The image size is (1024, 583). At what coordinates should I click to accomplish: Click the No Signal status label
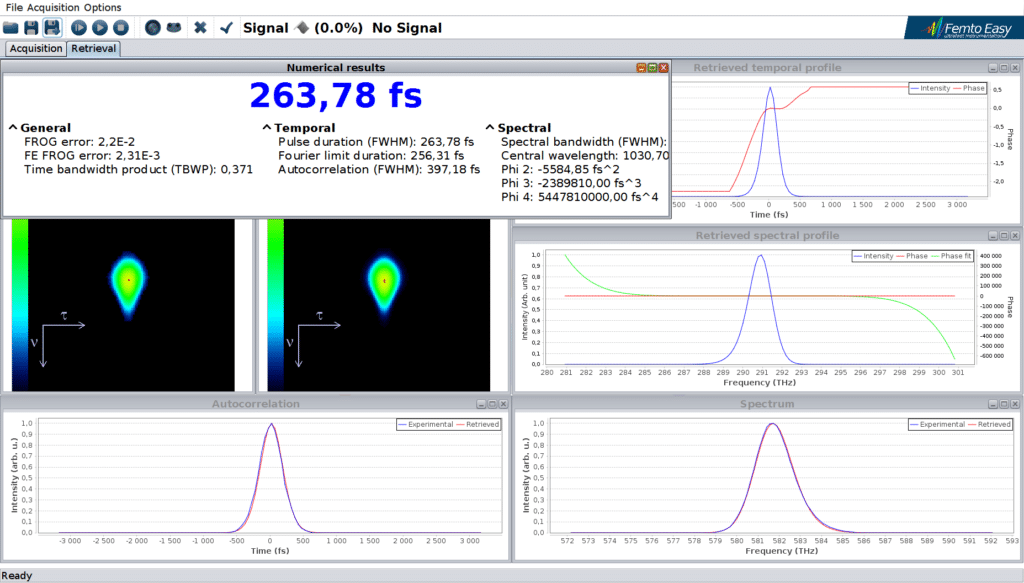click(406, 27)
